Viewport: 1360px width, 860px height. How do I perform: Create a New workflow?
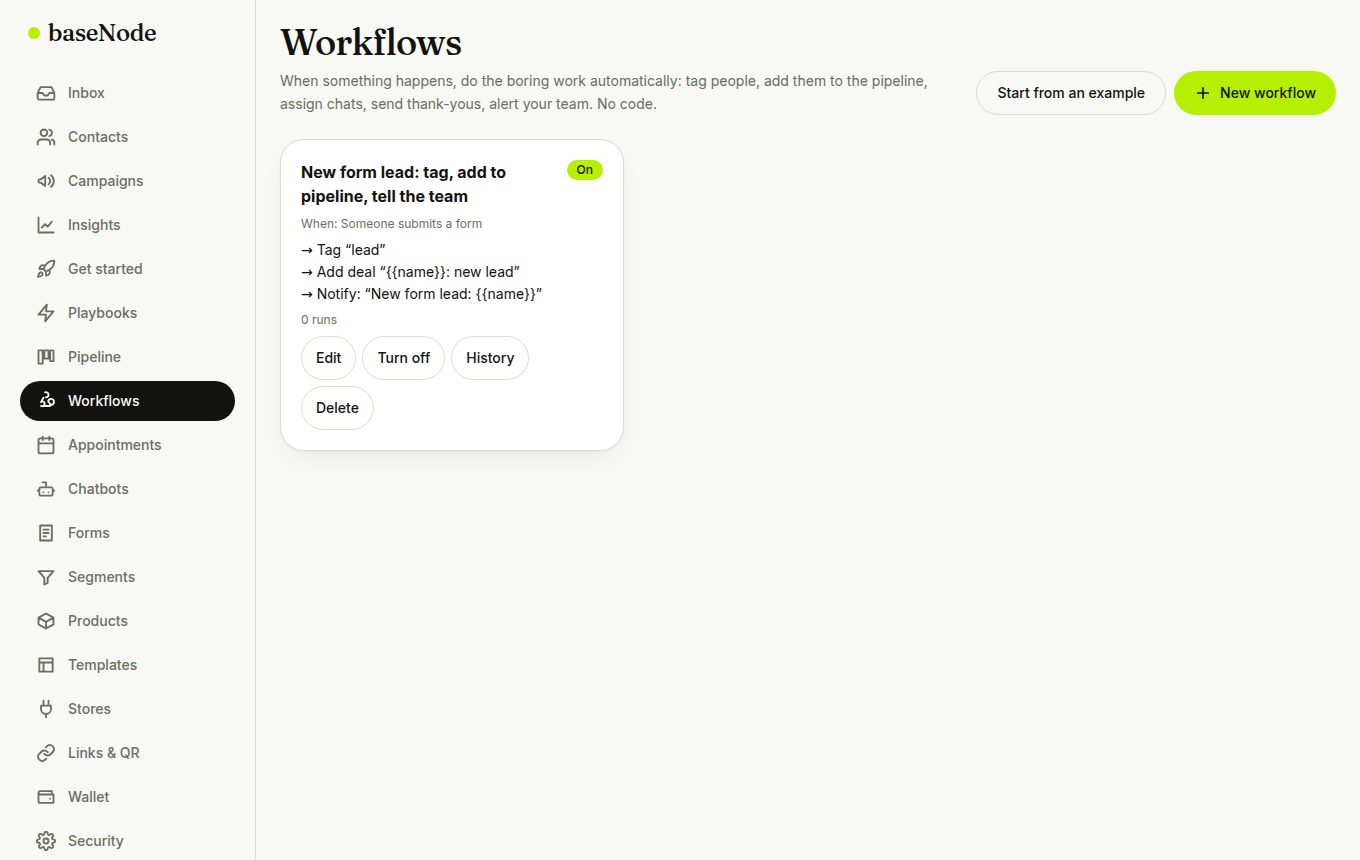(1255, 93)
